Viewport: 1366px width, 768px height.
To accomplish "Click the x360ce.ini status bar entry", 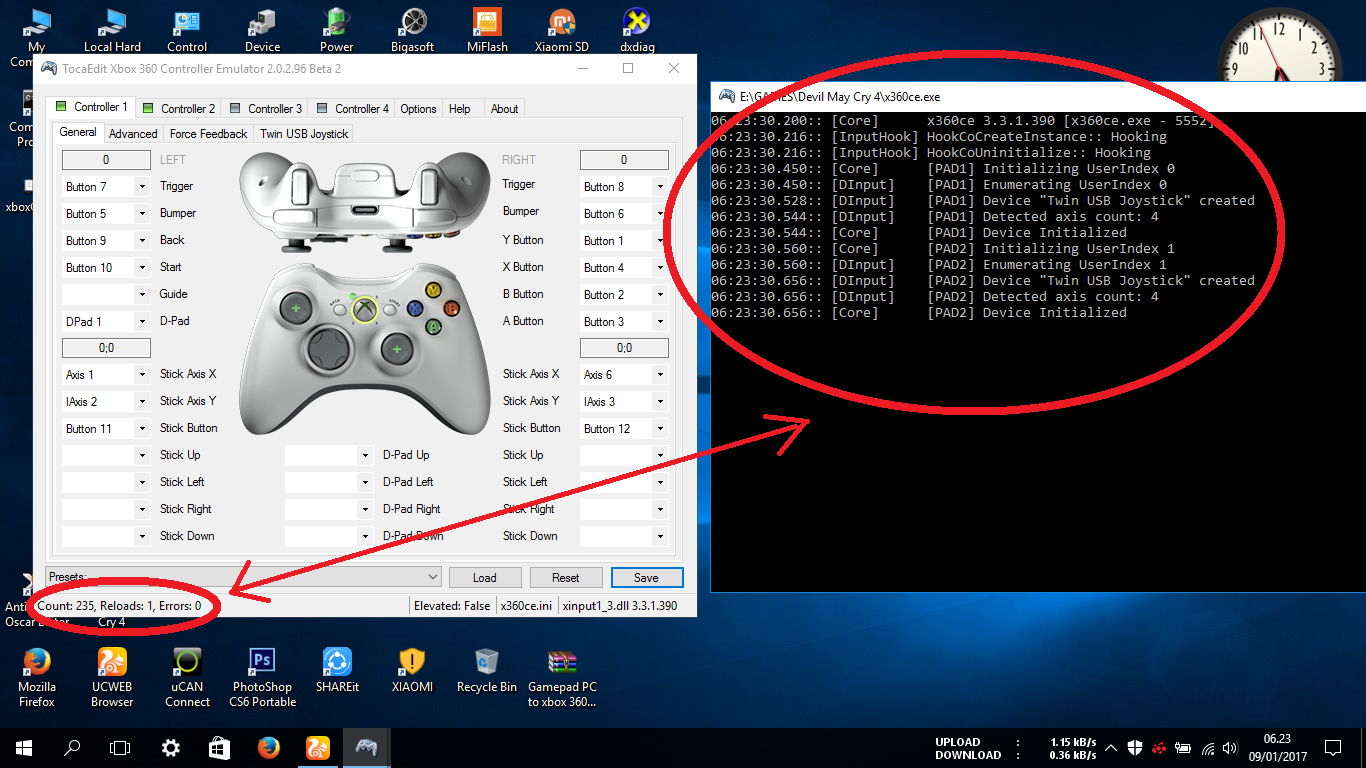I will click(x=526, y=606).
